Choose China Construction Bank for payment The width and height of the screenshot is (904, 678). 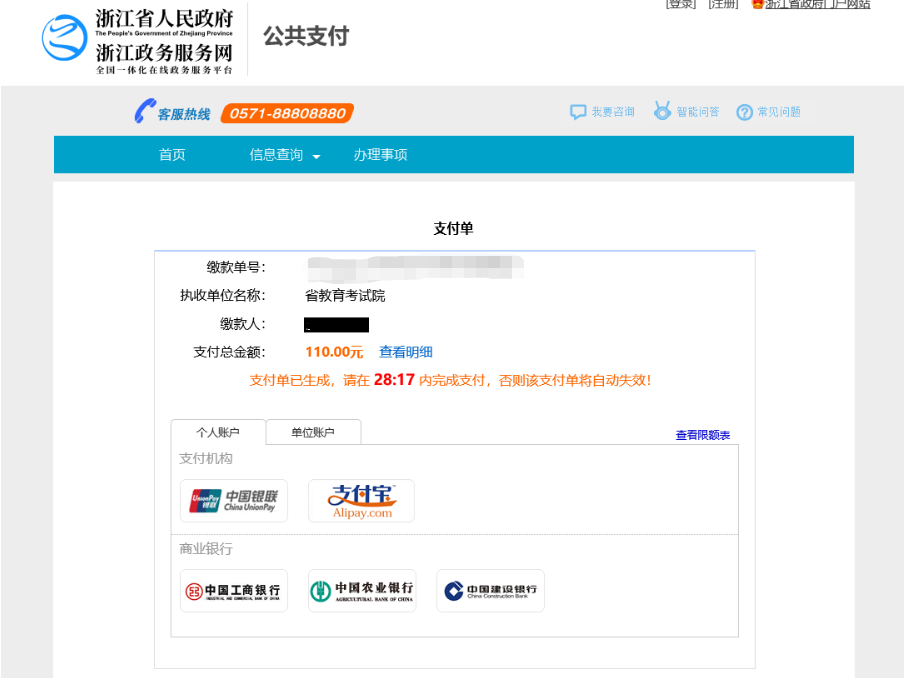click(x=490, y=591)
